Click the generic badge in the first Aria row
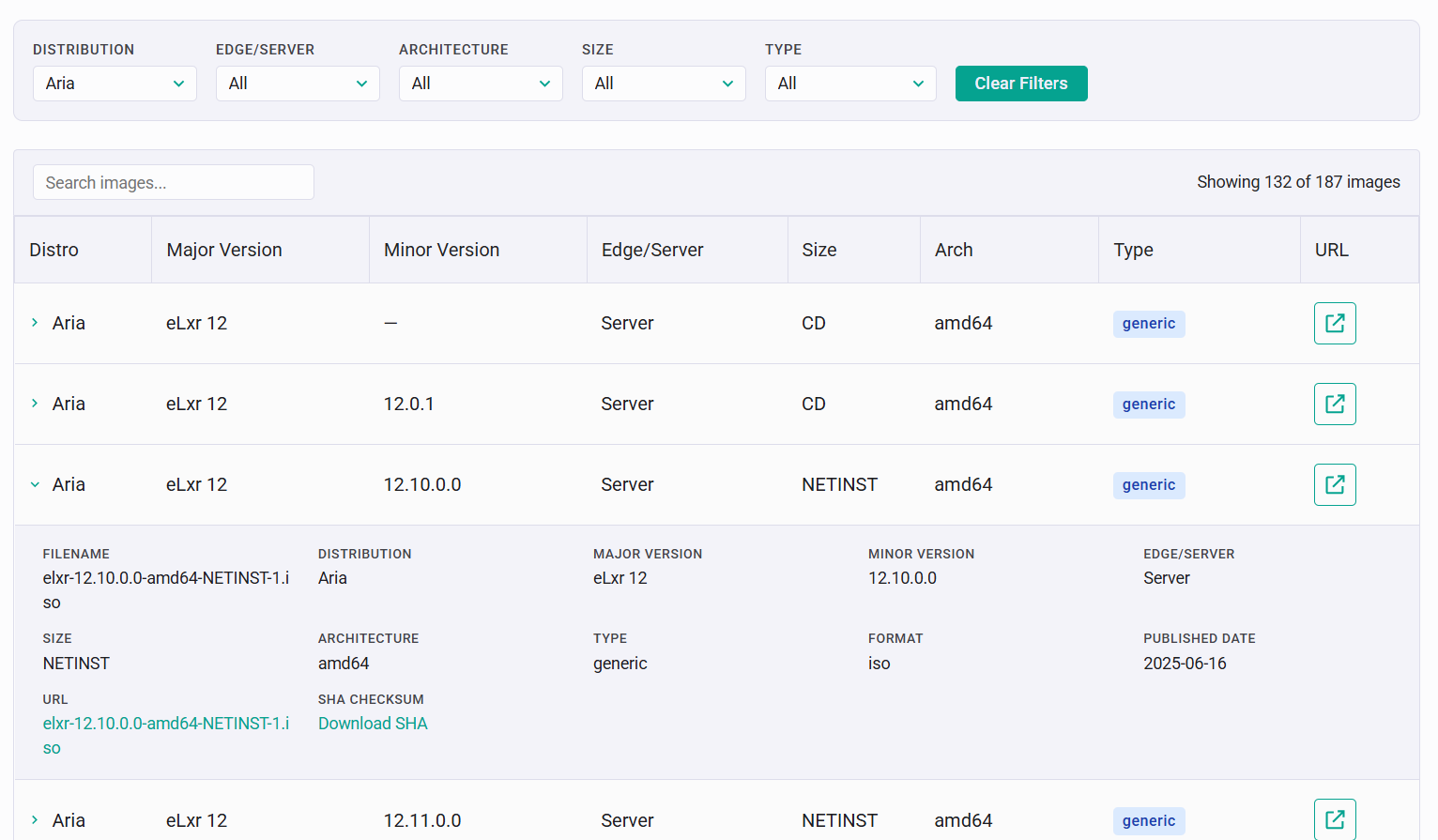1438x840 pixels. tap(1149, 324)
